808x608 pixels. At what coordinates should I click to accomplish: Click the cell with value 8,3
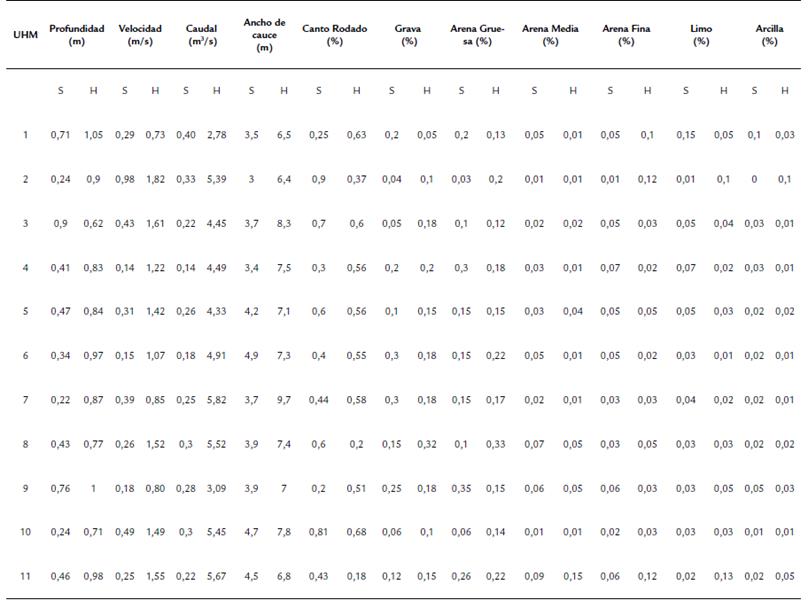point(284,223)
